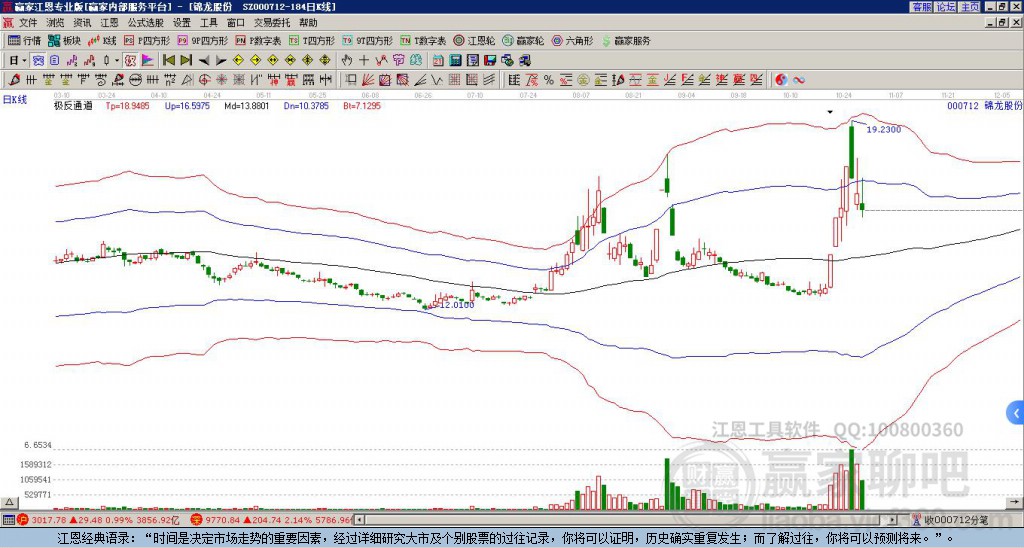
Task: Click the down arrow at chart bottom-right
Action: click(x=1016, y=502)
